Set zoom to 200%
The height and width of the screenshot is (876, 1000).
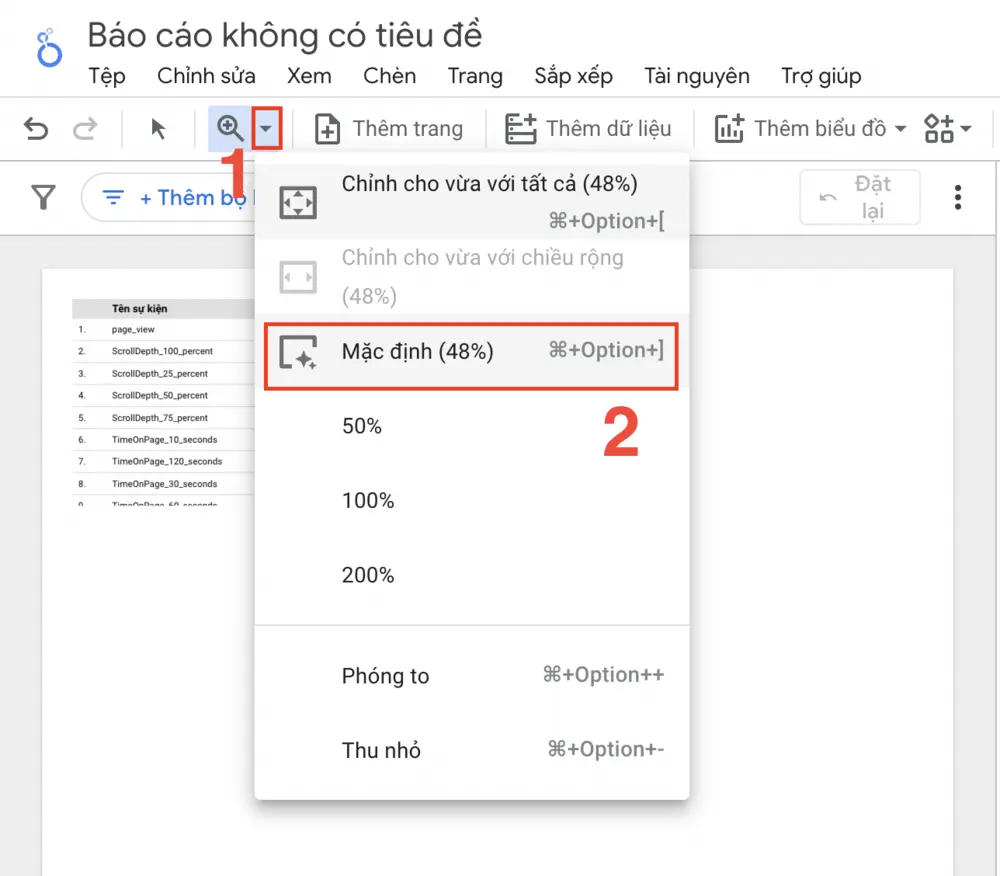471,575
